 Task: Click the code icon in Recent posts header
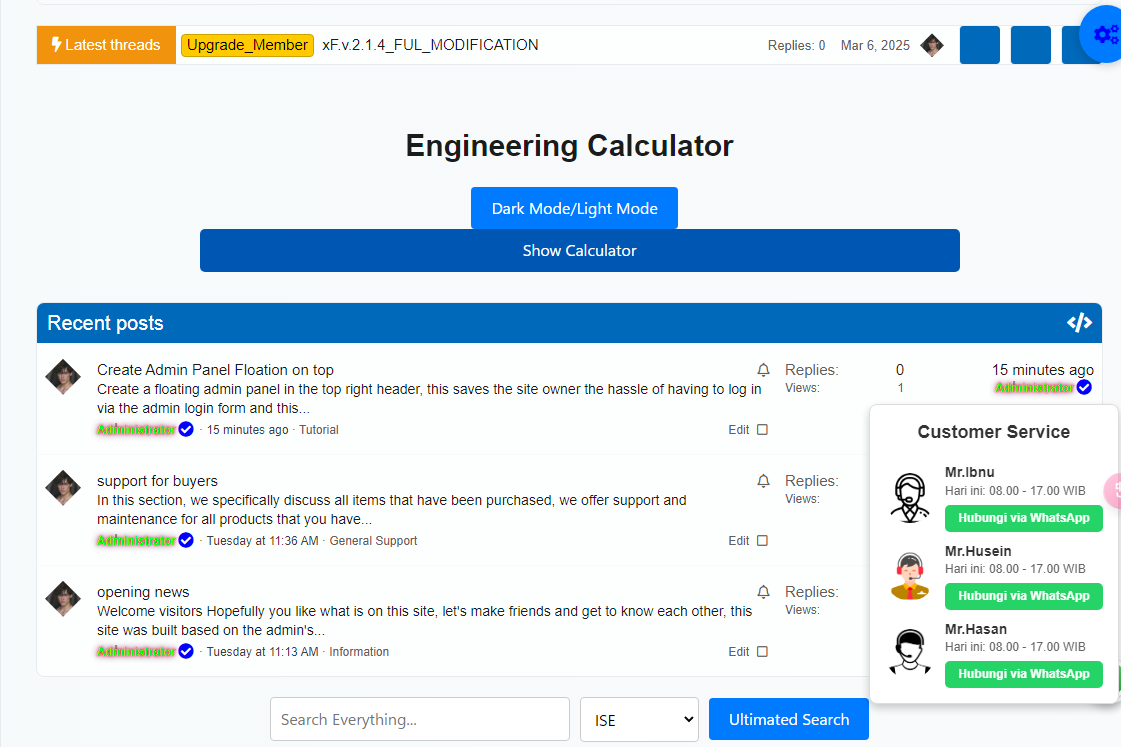pos(1079,322)
